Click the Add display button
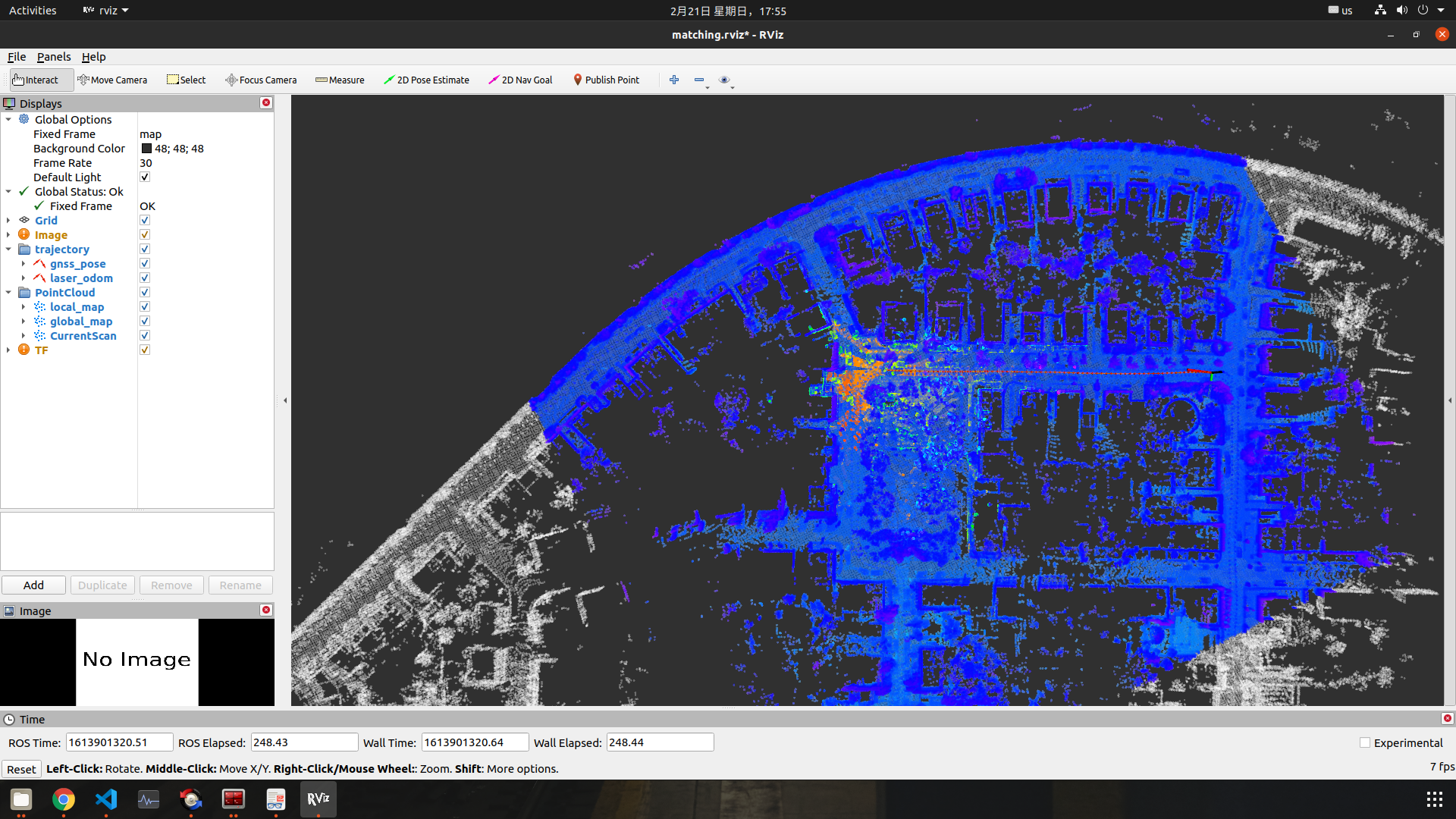 click(33, 585)
